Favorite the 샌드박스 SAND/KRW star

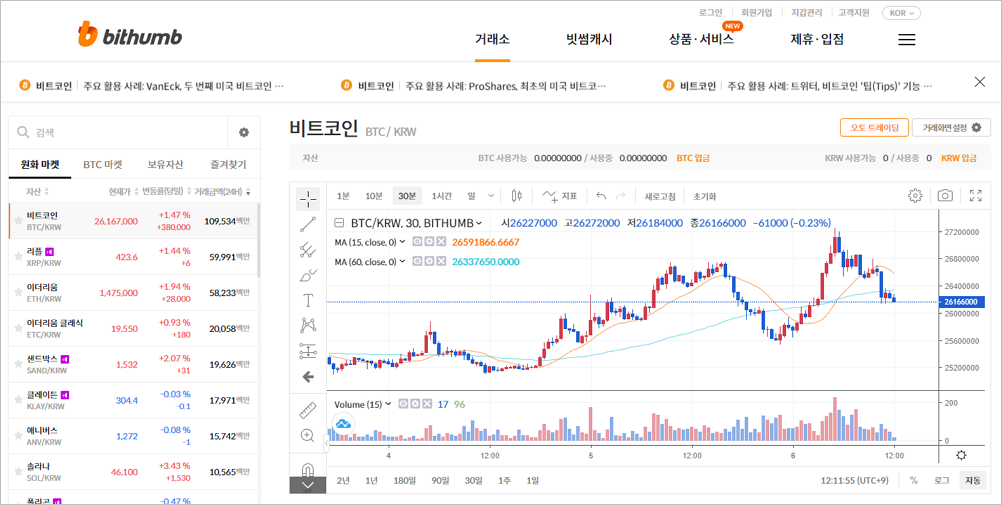(19, 364)
